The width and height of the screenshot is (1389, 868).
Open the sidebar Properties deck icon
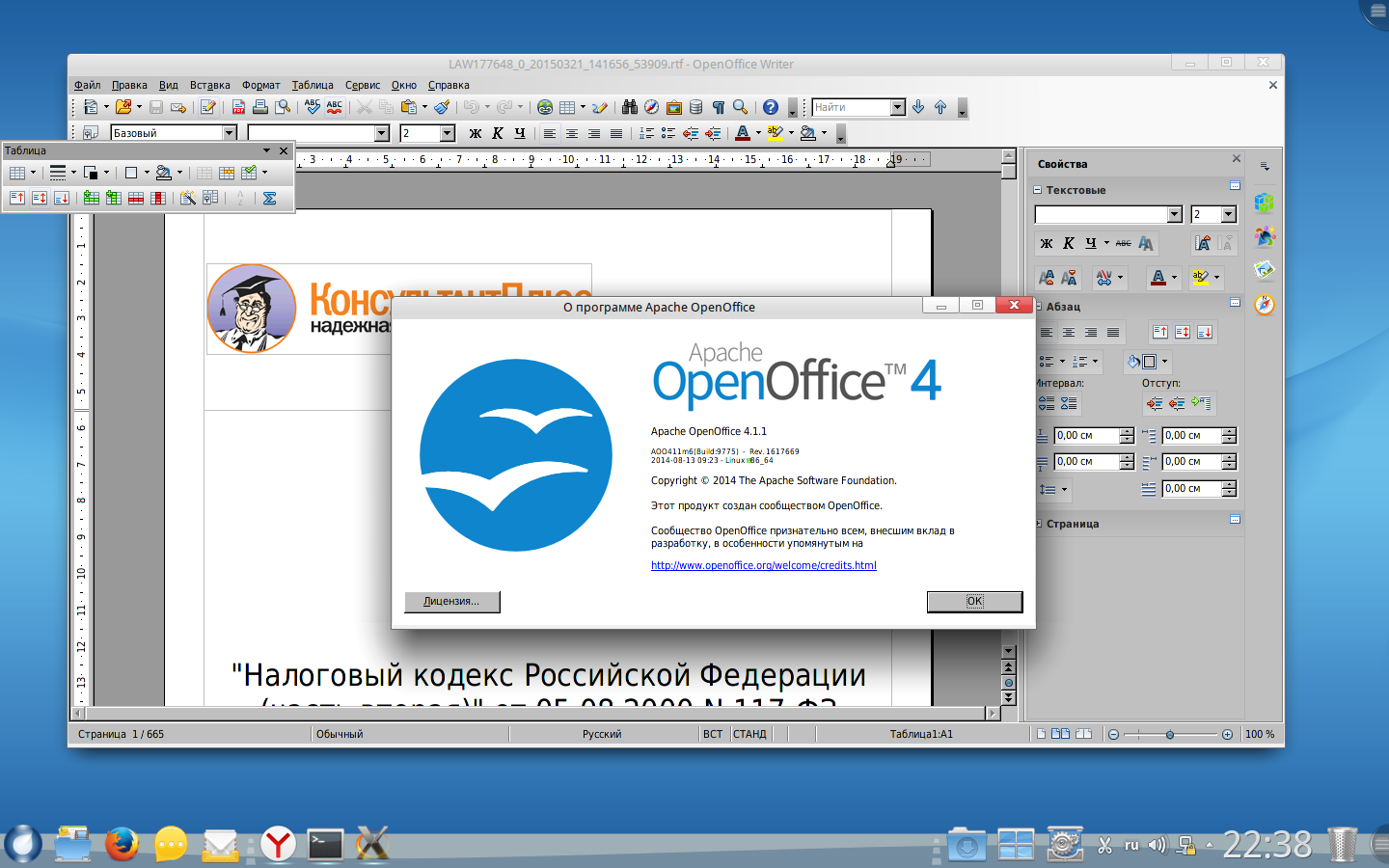[1265, 203]
